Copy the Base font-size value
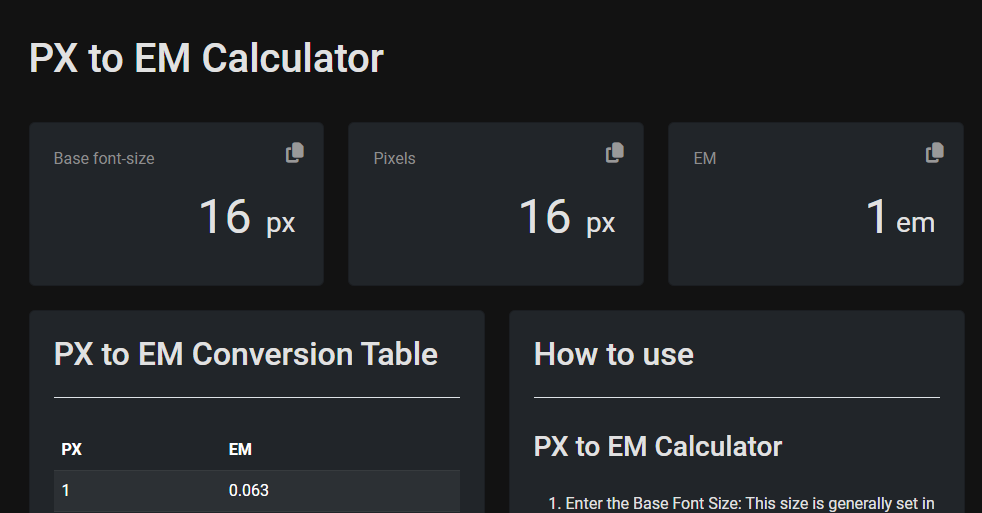 coord(295,153)
